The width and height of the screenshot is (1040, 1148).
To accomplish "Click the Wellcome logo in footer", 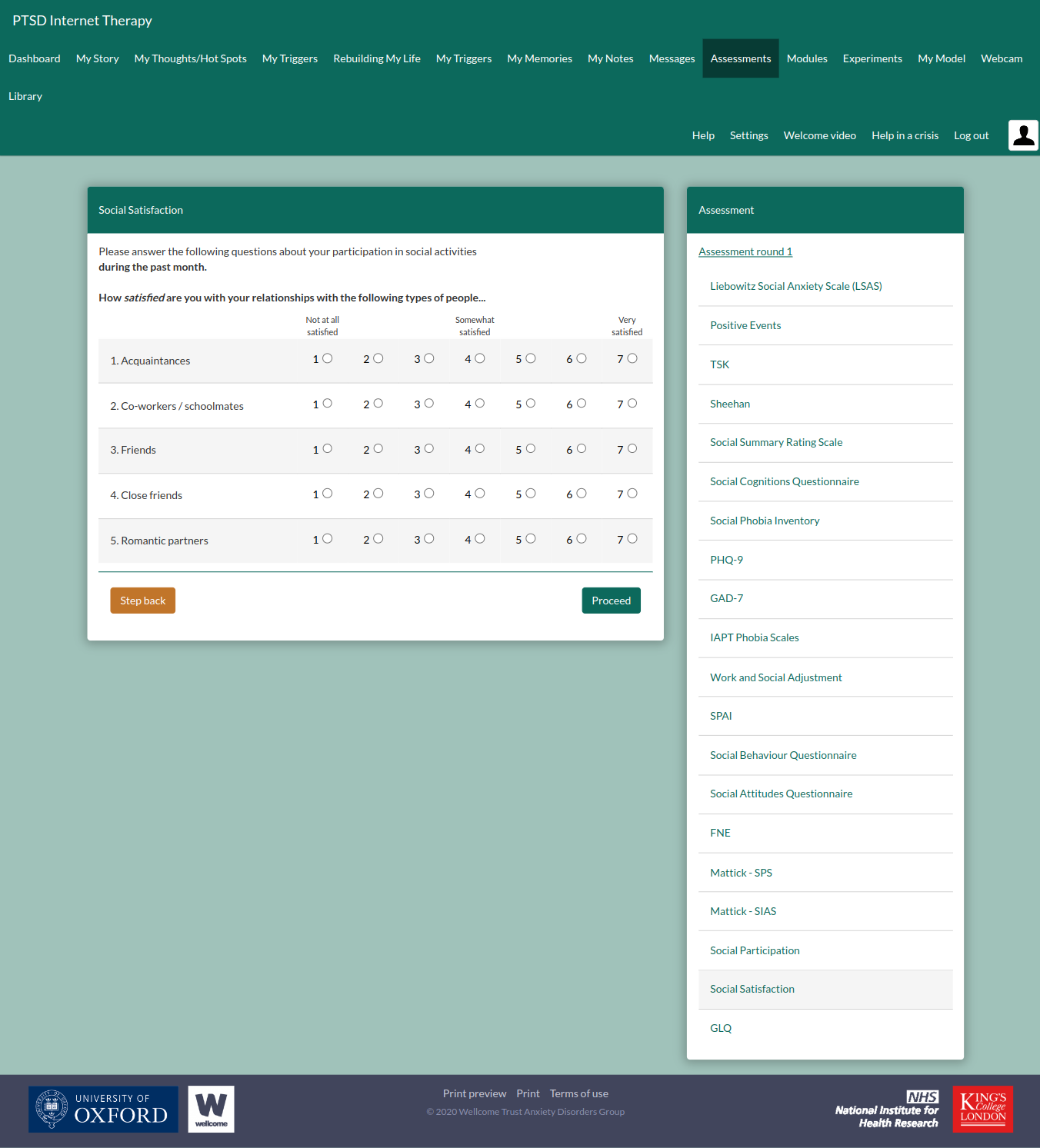I will pos(211,1109).
